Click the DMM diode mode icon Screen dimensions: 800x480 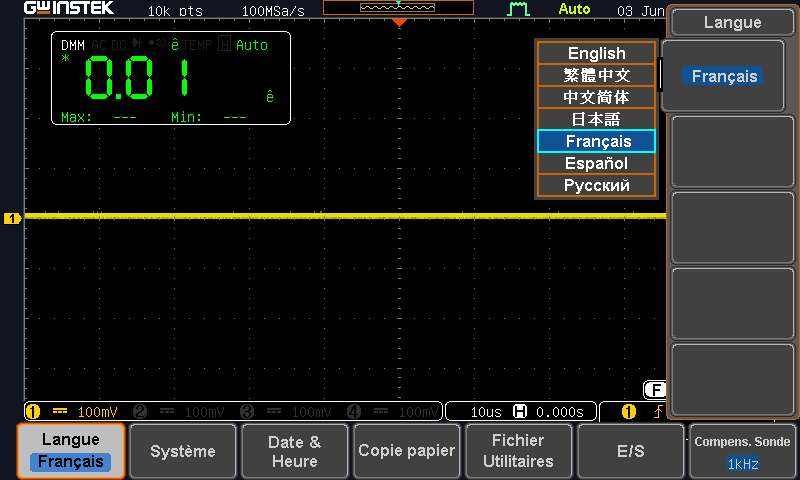[137, 43]
